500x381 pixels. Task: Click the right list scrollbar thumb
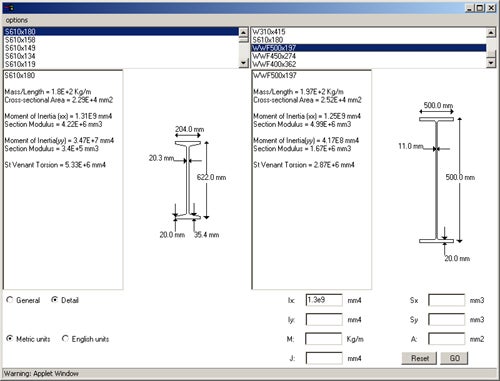[491, 54]
